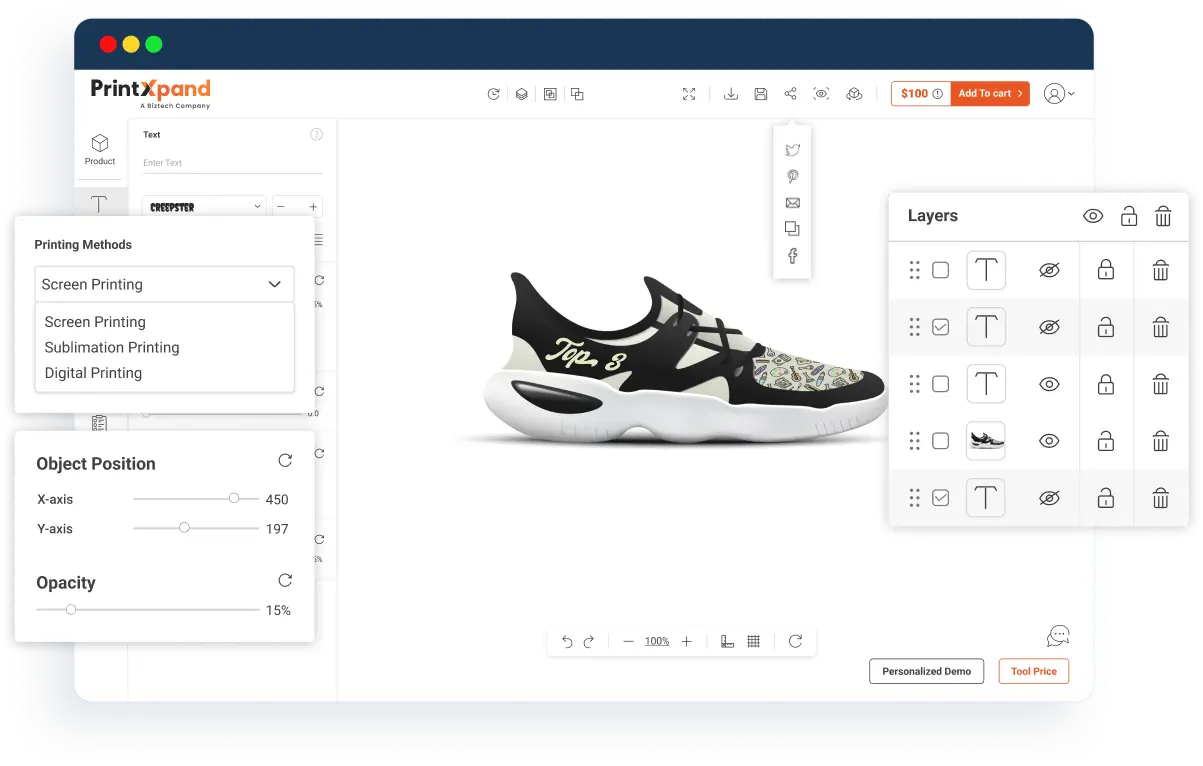Image resolution: width=1203 pixels, height=766 pixels.
Task: Select Sublimation Printing option
Action: coord(112,348)
